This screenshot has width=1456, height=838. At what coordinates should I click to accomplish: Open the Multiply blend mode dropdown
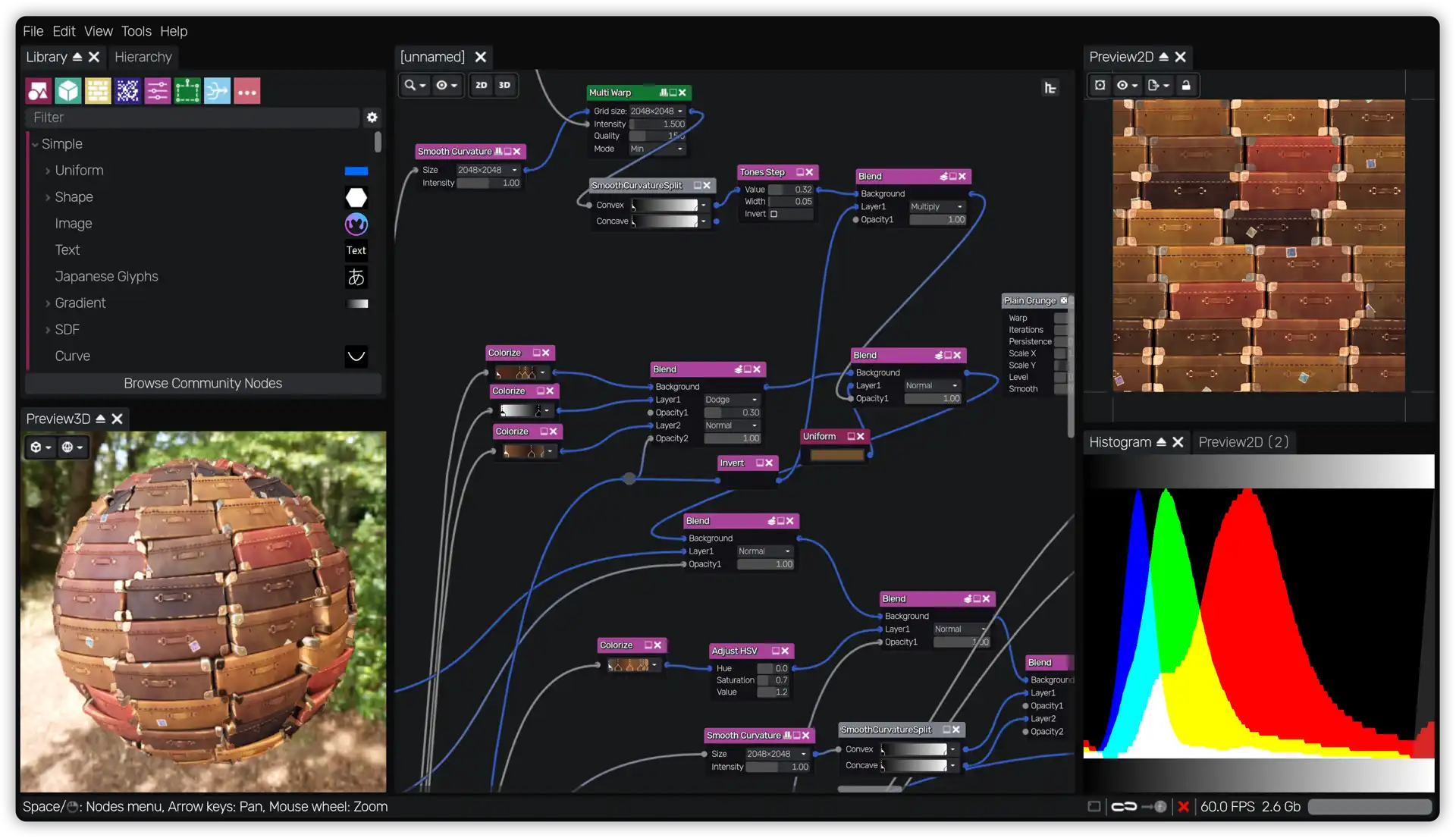coord(937,207)
